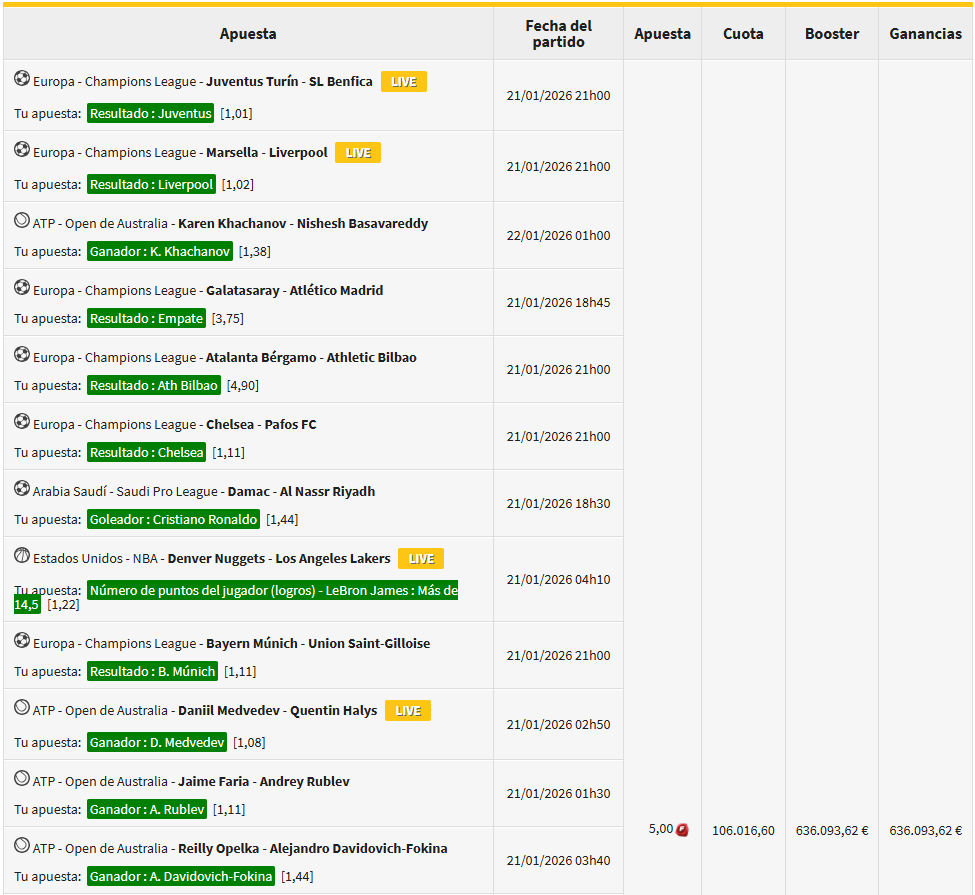Viewport: 975px width, 895px height.
Task: Click the tennis icon for Medvedev - Halys
Action: pos(22,708)
